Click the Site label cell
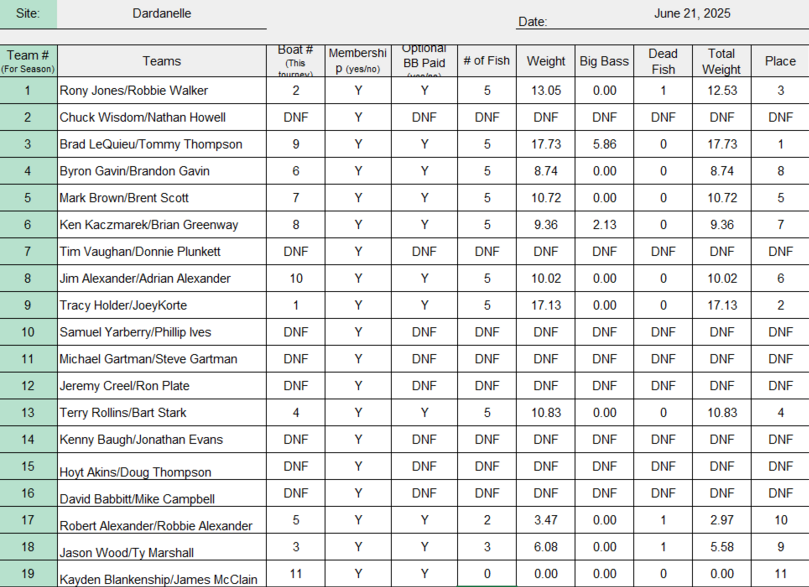809x587 pixels. pos(28,14)
